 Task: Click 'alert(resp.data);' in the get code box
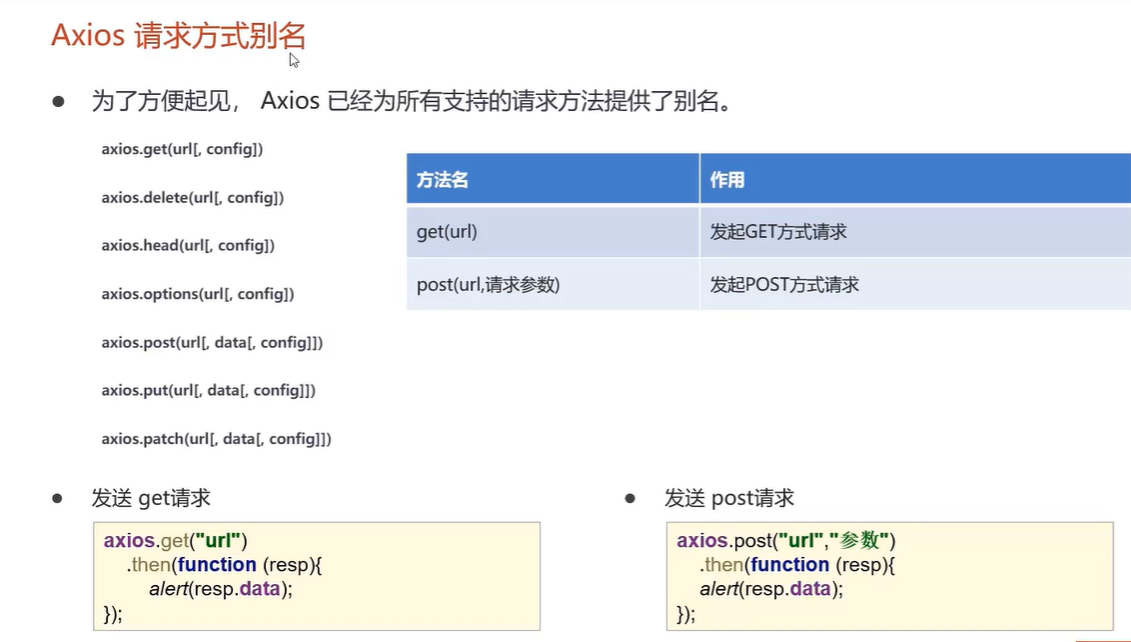(x=221, y=589)
